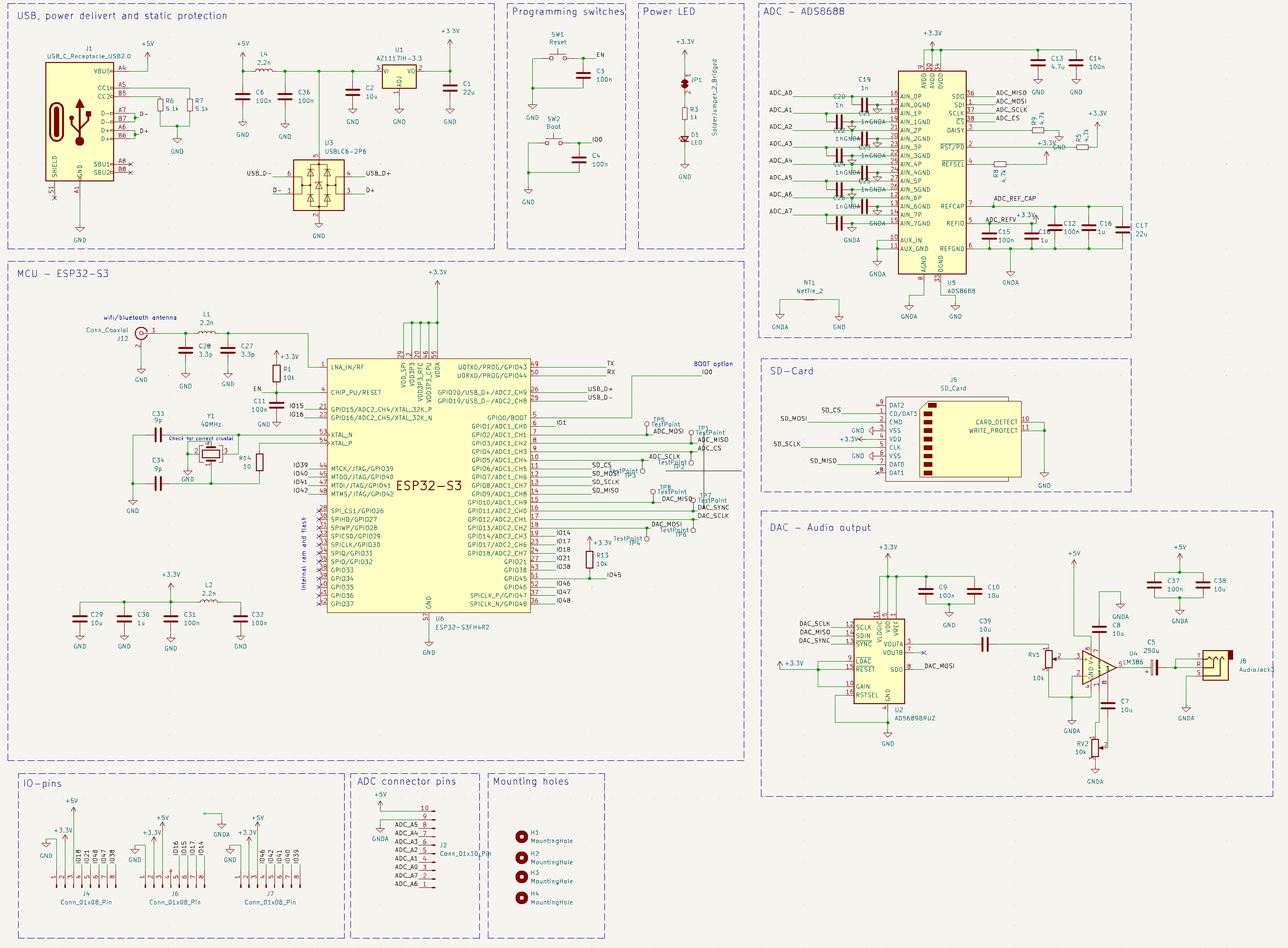Select the USB_C_Receptacle J1 connector symbol
This screenshot has height=948, width=1288.
80,122
